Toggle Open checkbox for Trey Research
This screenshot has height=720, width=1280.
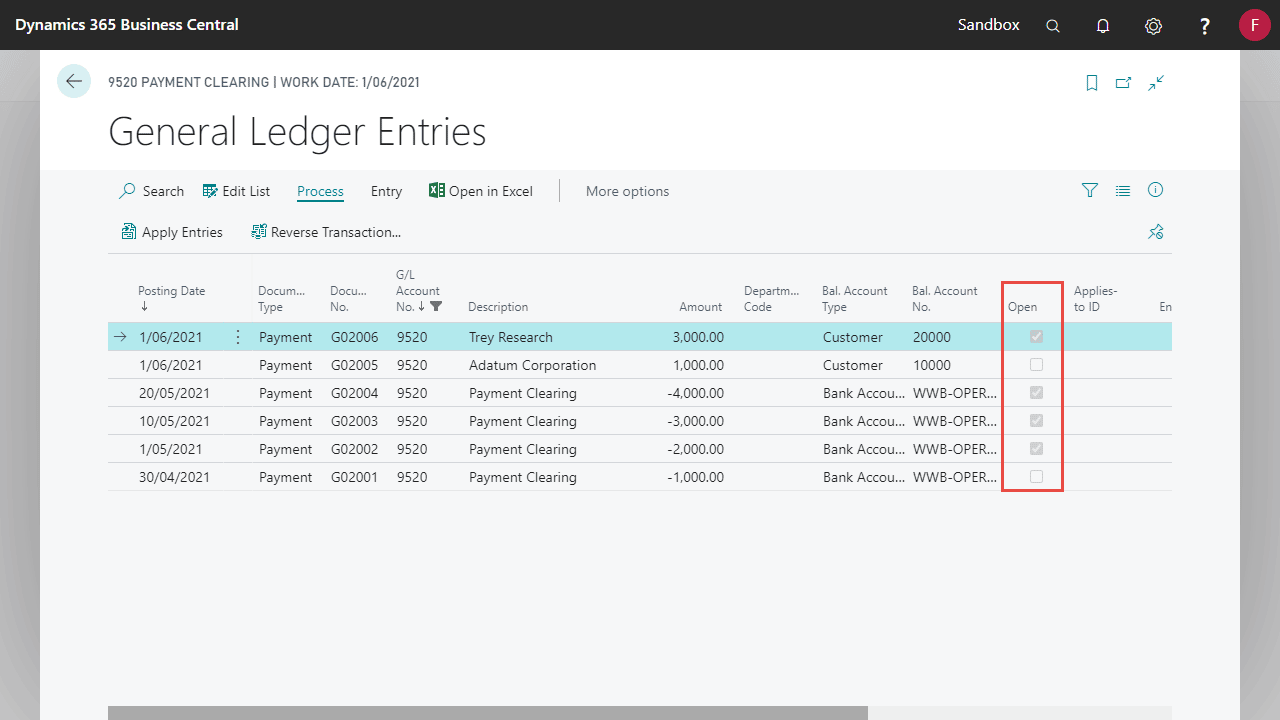(1036, 337)
